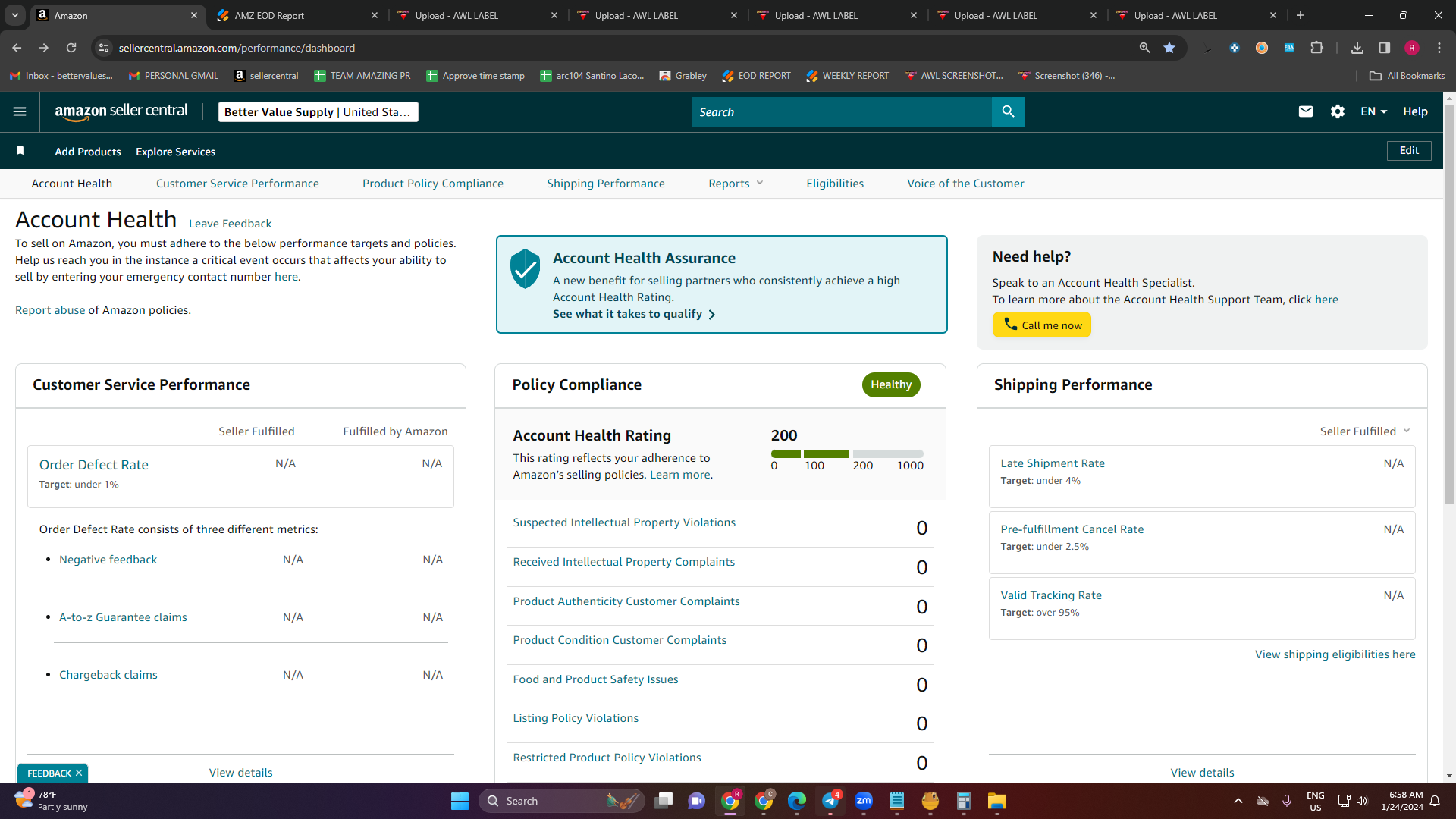1456x819 pixels.
Task: Zoom icon in the address bar
Action: pos(1144,48)
